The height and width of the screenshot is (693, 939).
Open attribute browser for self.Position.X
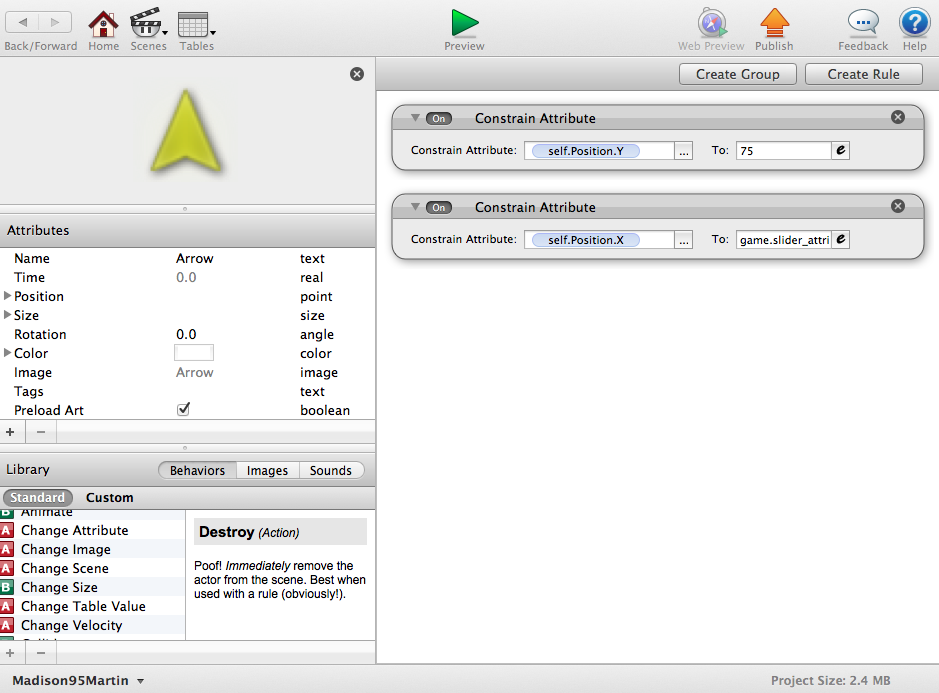coord(684,240)
